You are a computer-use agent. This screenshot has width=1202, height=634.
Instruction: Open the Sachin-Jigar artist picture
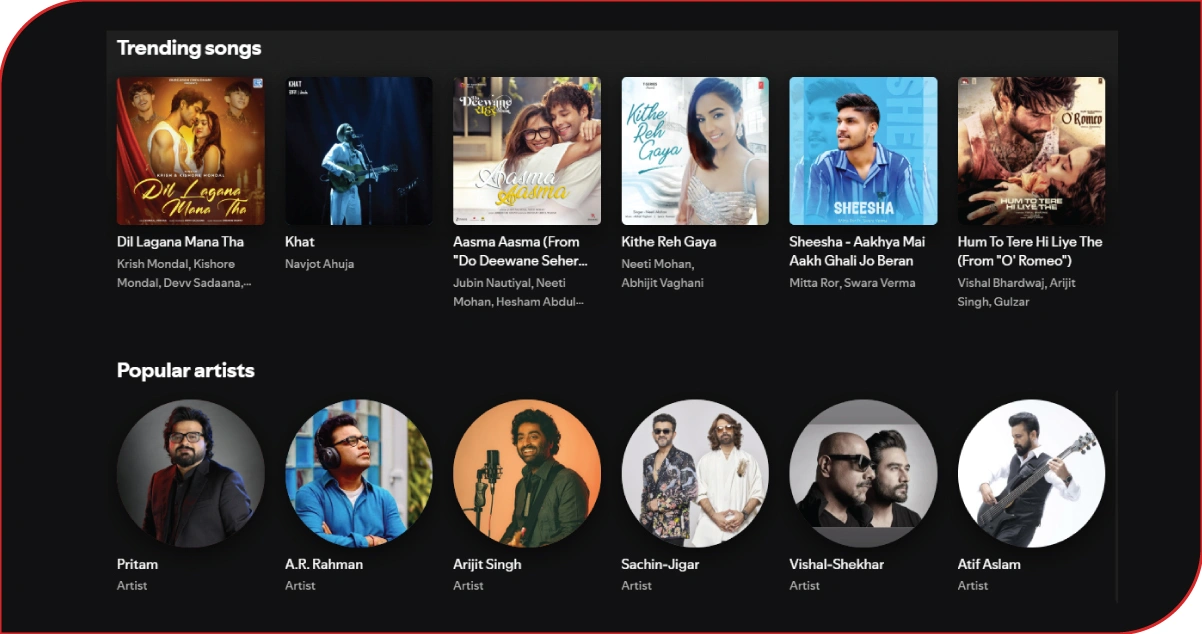(695, 473)
